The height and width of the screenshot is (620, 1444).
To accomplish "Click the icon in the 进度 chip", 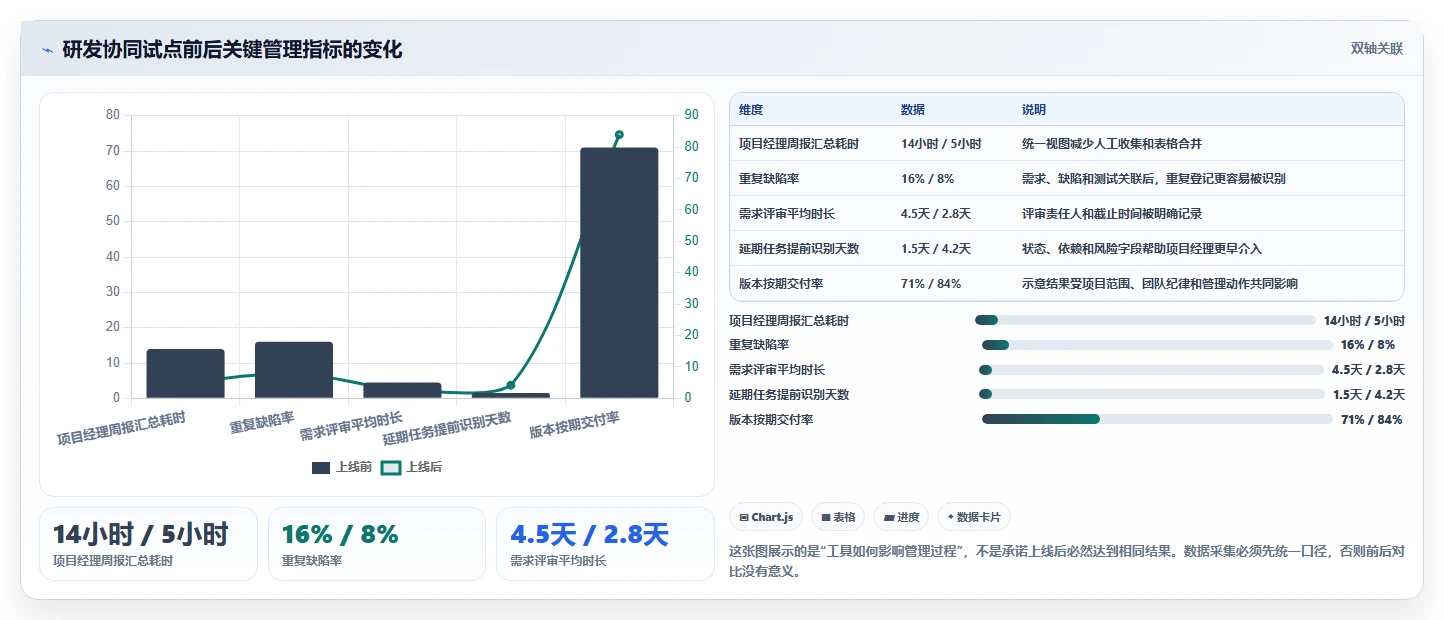I will (x=888, y=518).
